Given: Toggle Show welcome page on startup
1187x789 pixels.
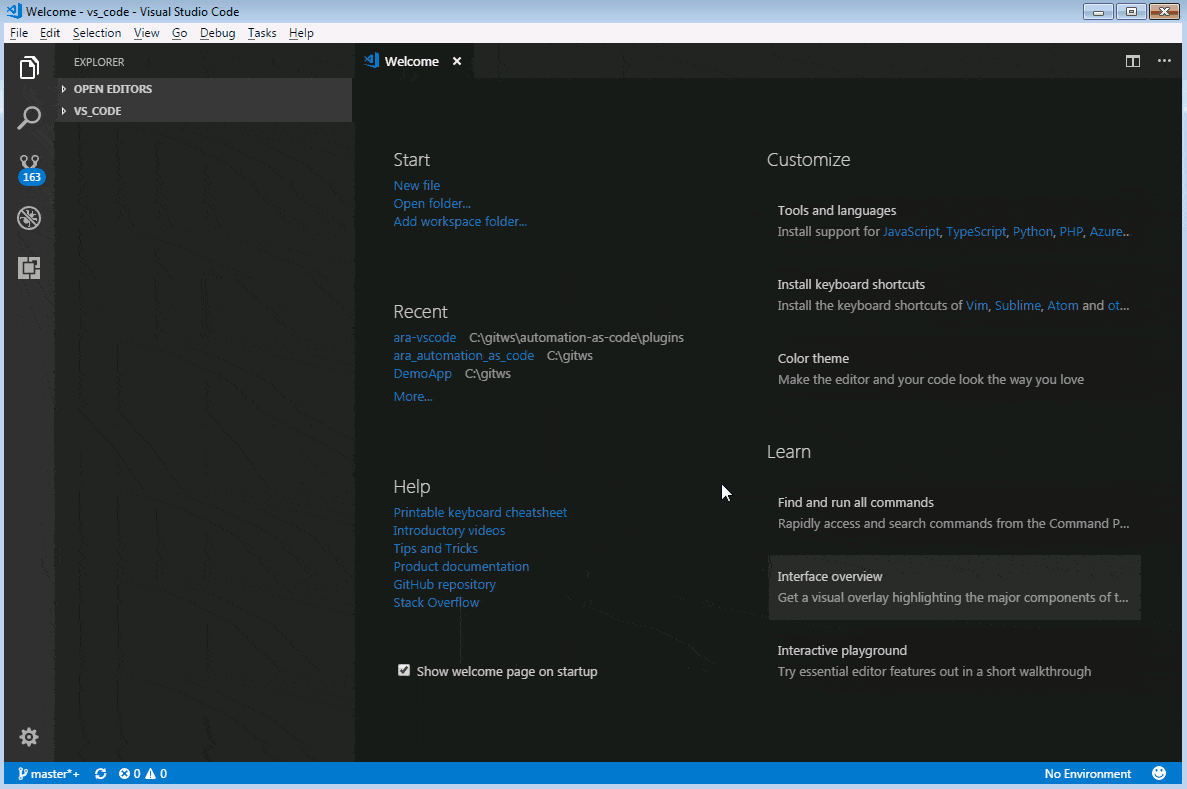Looking at the screenshot, I should (x=404, y=670).
